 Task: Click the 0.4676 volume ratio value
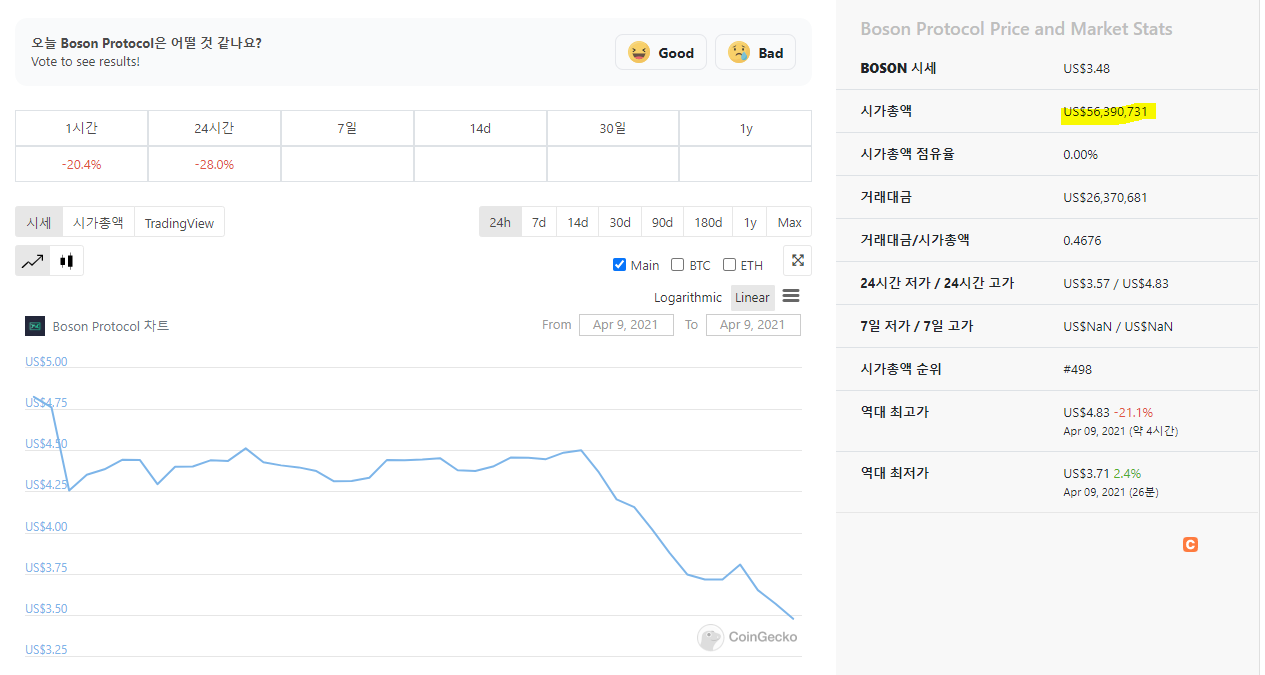coord(1082,240)
